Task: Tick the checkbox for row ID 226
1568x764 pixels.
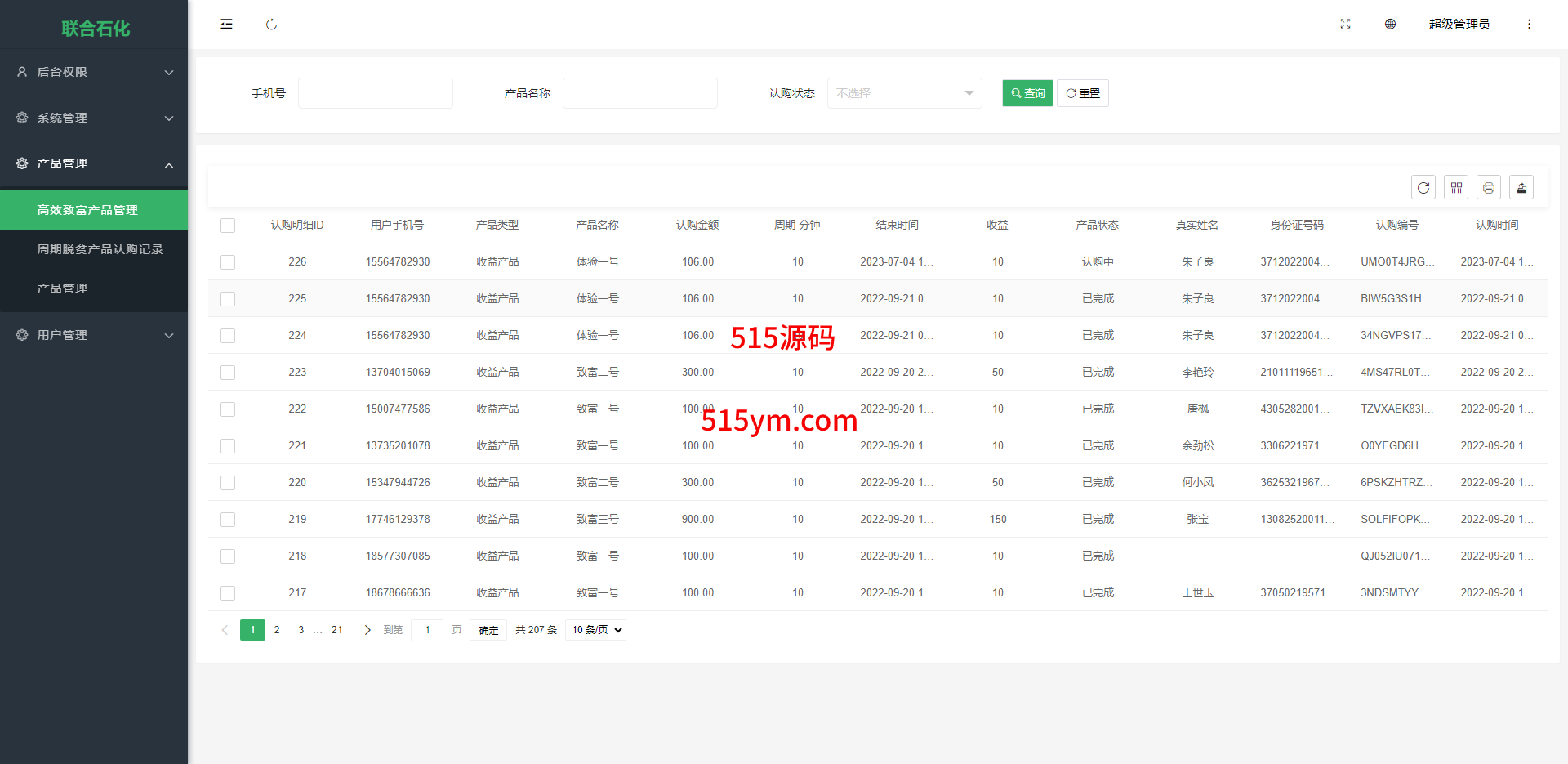Action: pos(228,262)
